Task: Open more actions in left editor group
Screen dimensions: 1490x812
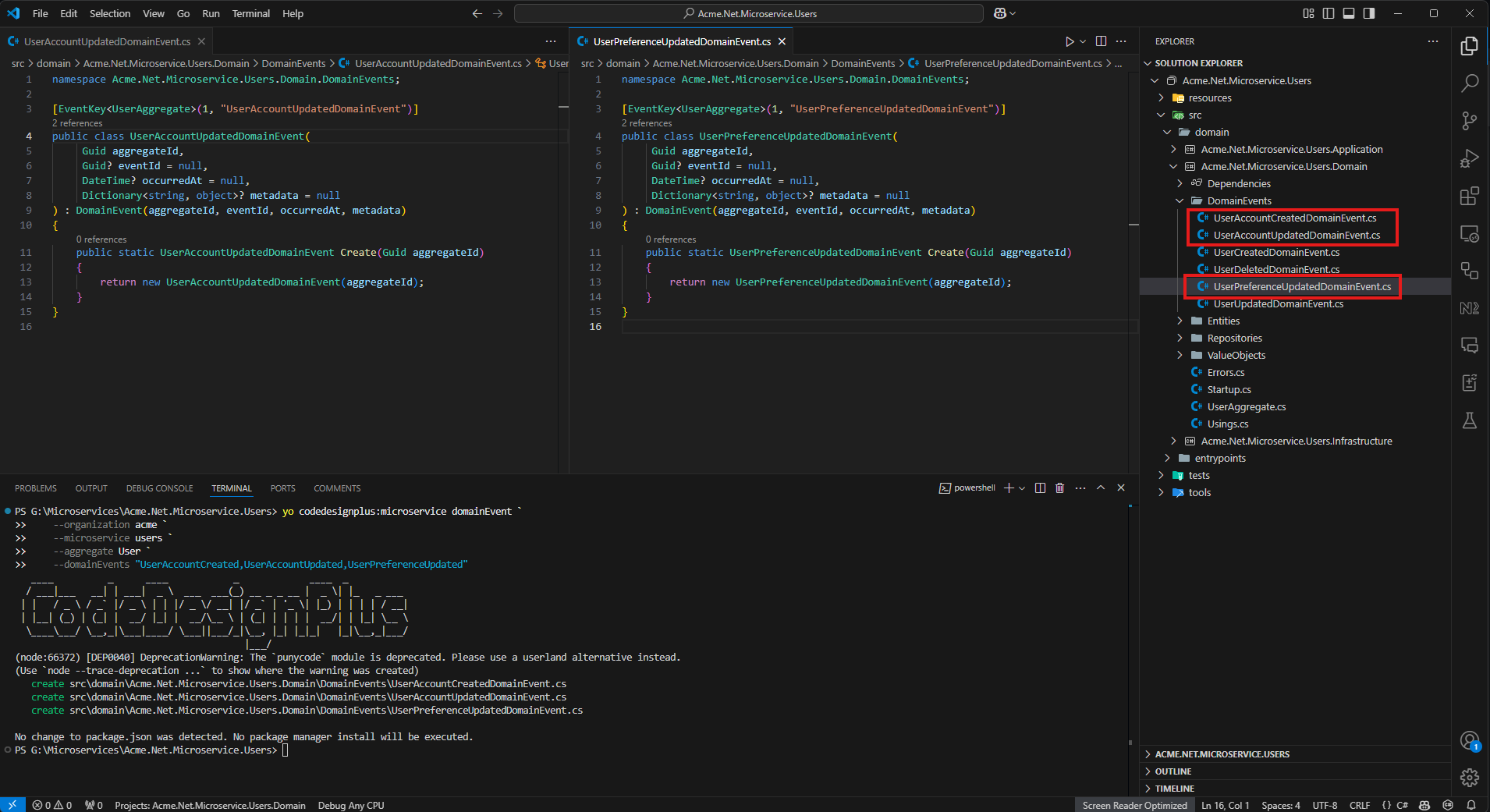Action: (551, 41)
